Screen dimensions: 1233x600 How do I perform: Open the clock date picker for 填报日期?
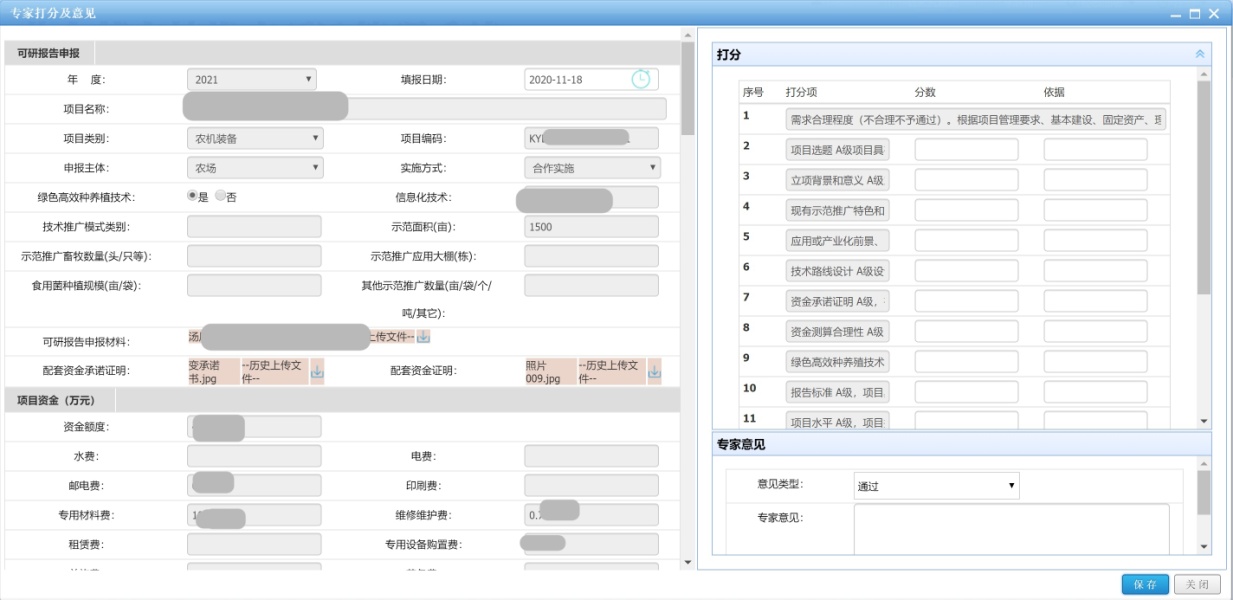[640, 79]
